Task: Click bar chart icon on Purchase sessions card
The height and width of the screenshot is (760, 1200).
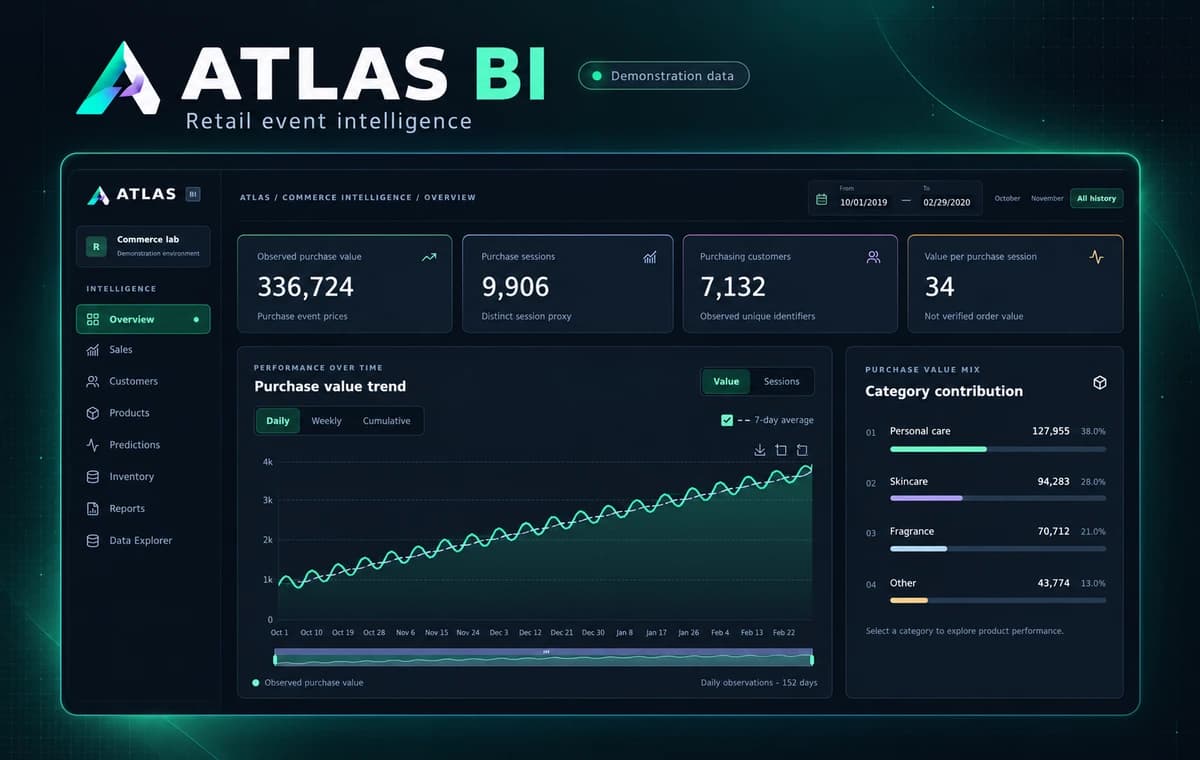Action: point(650,257)
